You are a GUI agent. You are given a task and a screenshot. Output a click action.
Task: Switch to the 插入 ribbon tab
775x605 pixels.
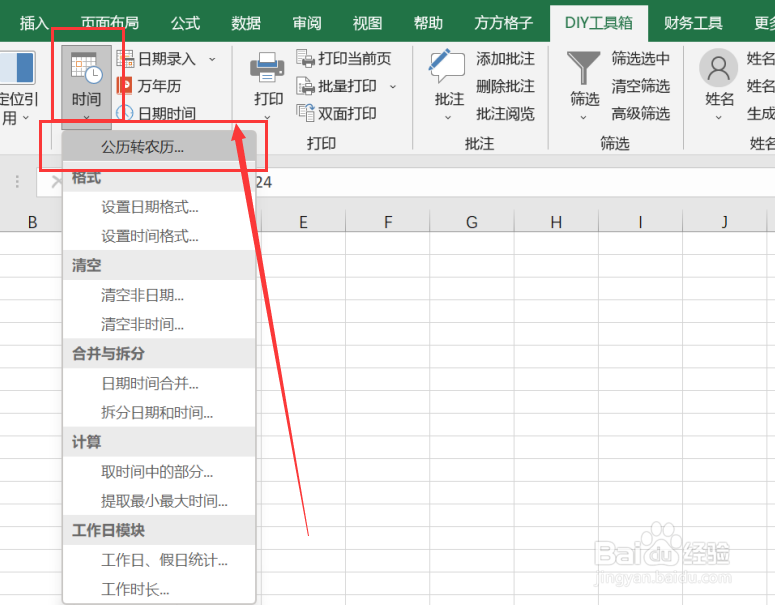pos(34,23)
